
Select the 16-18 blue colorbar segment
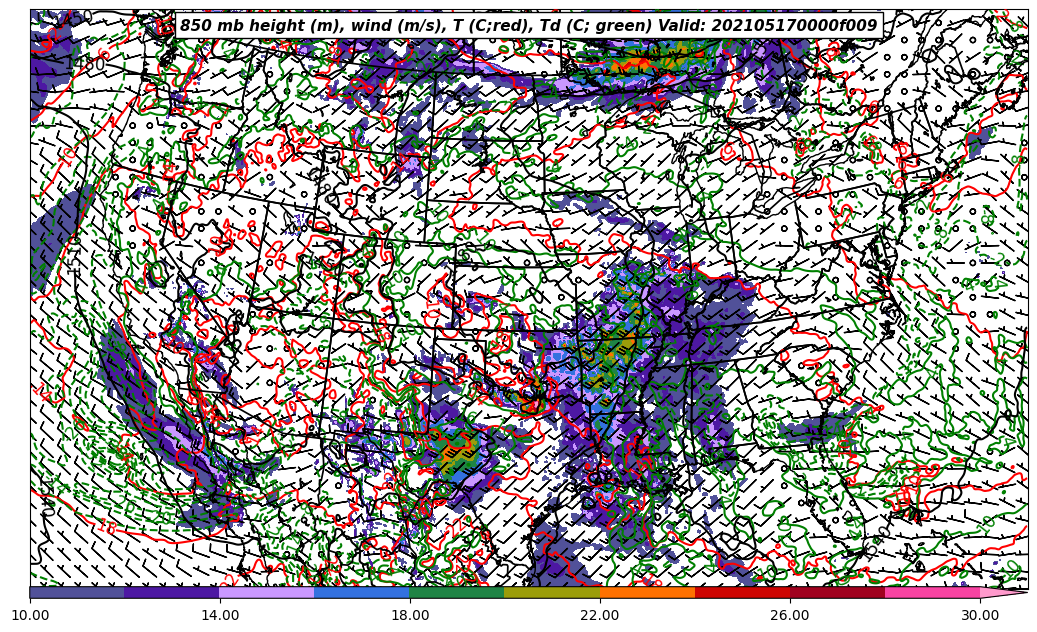click(x=362, y=592)
